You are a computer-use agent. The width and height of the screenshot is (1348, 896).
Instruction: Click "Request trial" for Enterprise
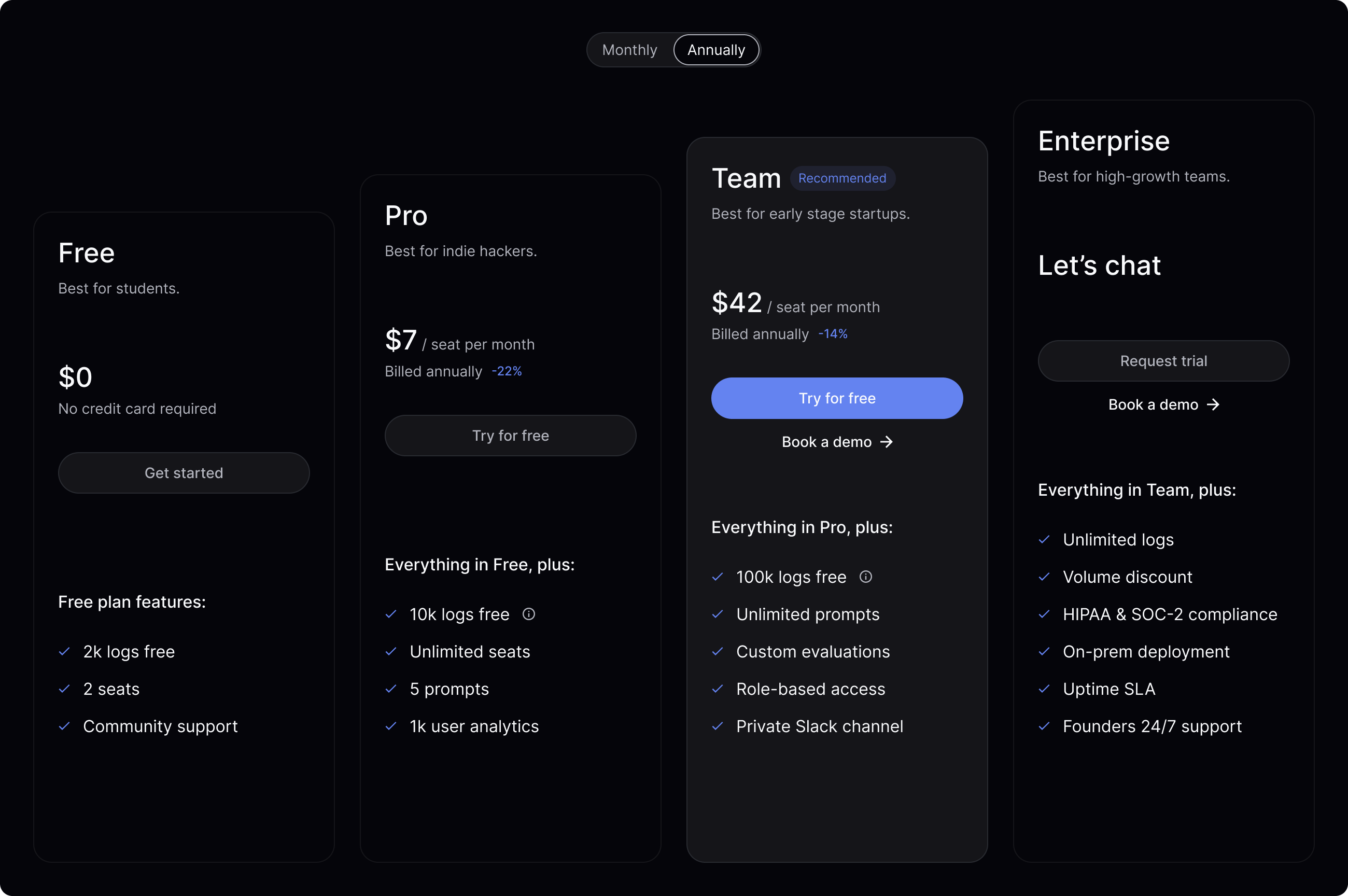coord(1163,360)
